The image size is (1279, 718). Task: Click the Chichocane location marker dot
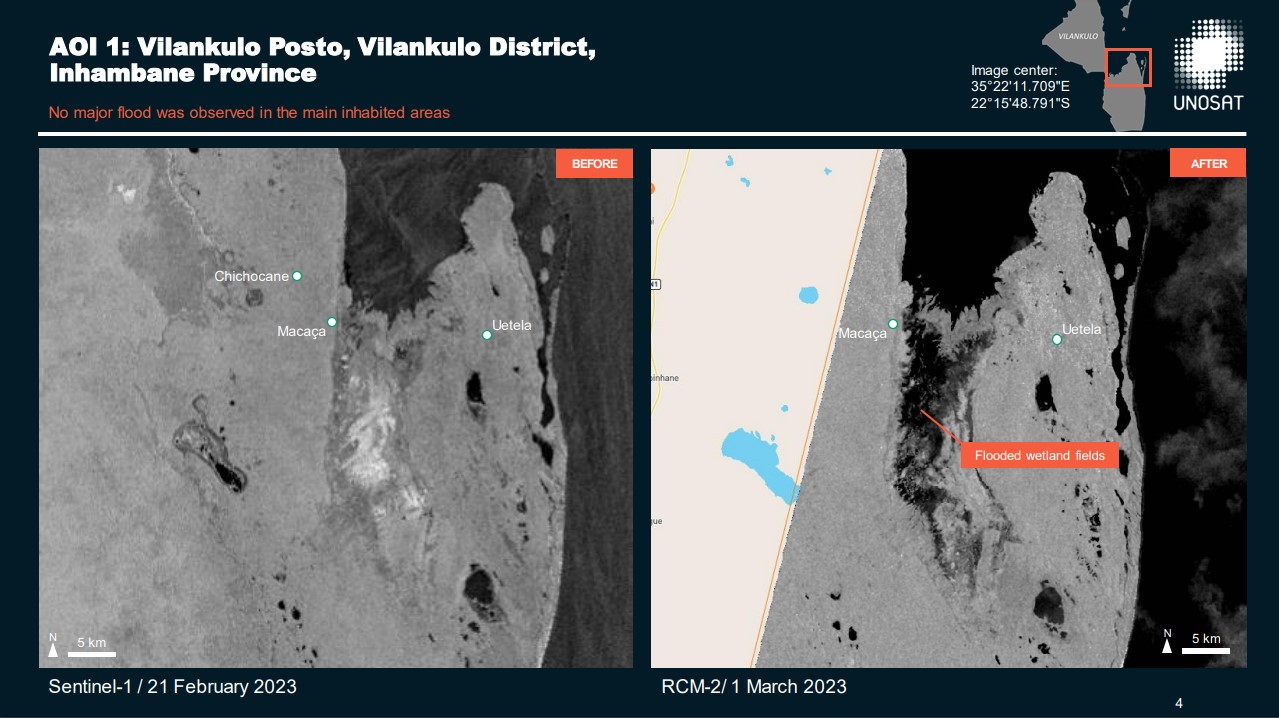pyautogui.click(x=297, y=276)
